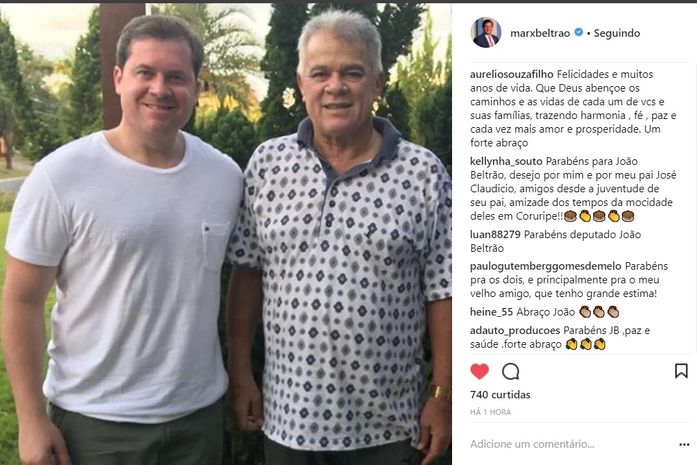
Task: Click the blue verified badge
Action: click(x=578, y=32)
